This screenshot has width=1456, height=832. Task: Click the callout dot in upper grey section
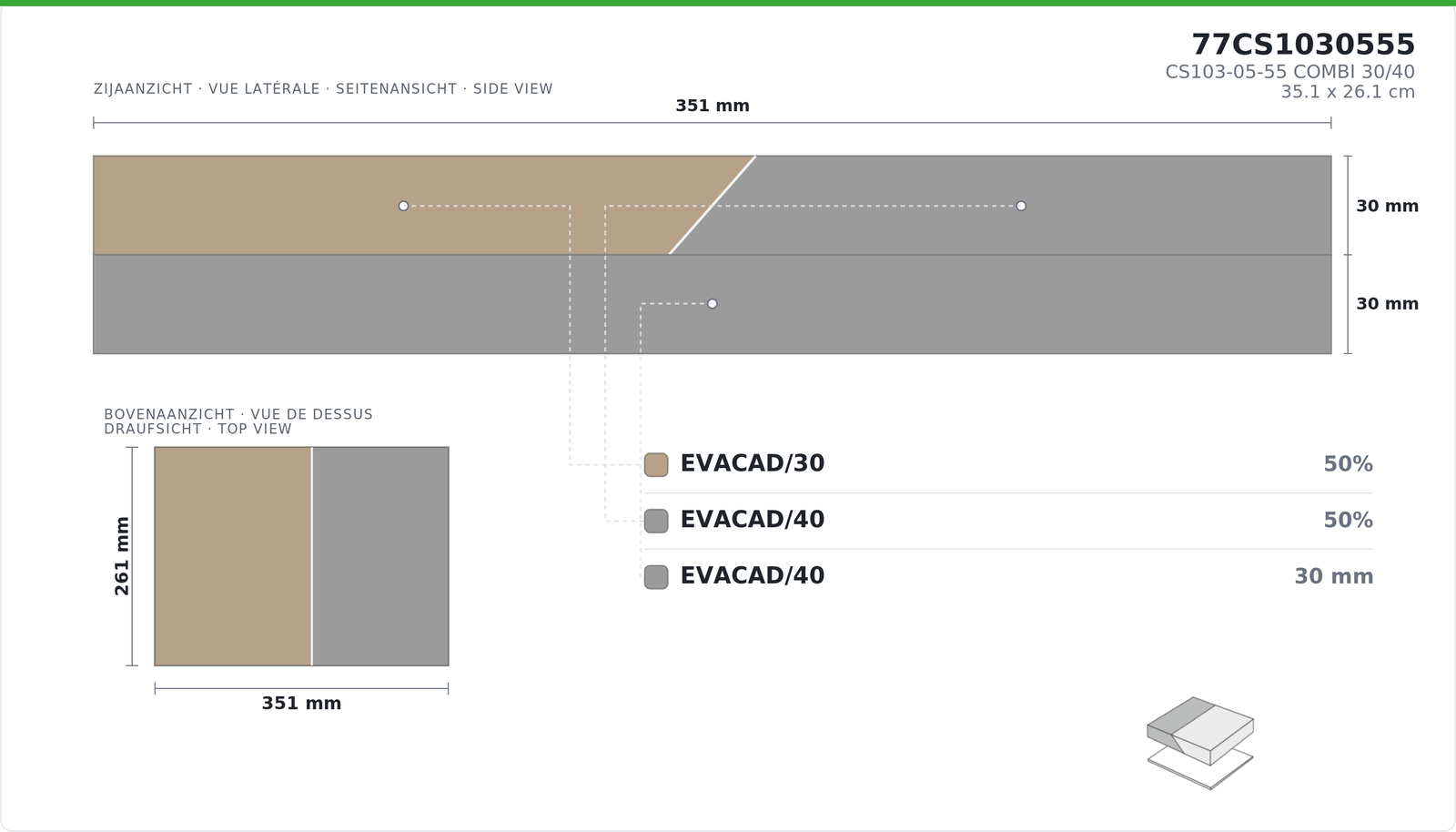coord(1021,206)
